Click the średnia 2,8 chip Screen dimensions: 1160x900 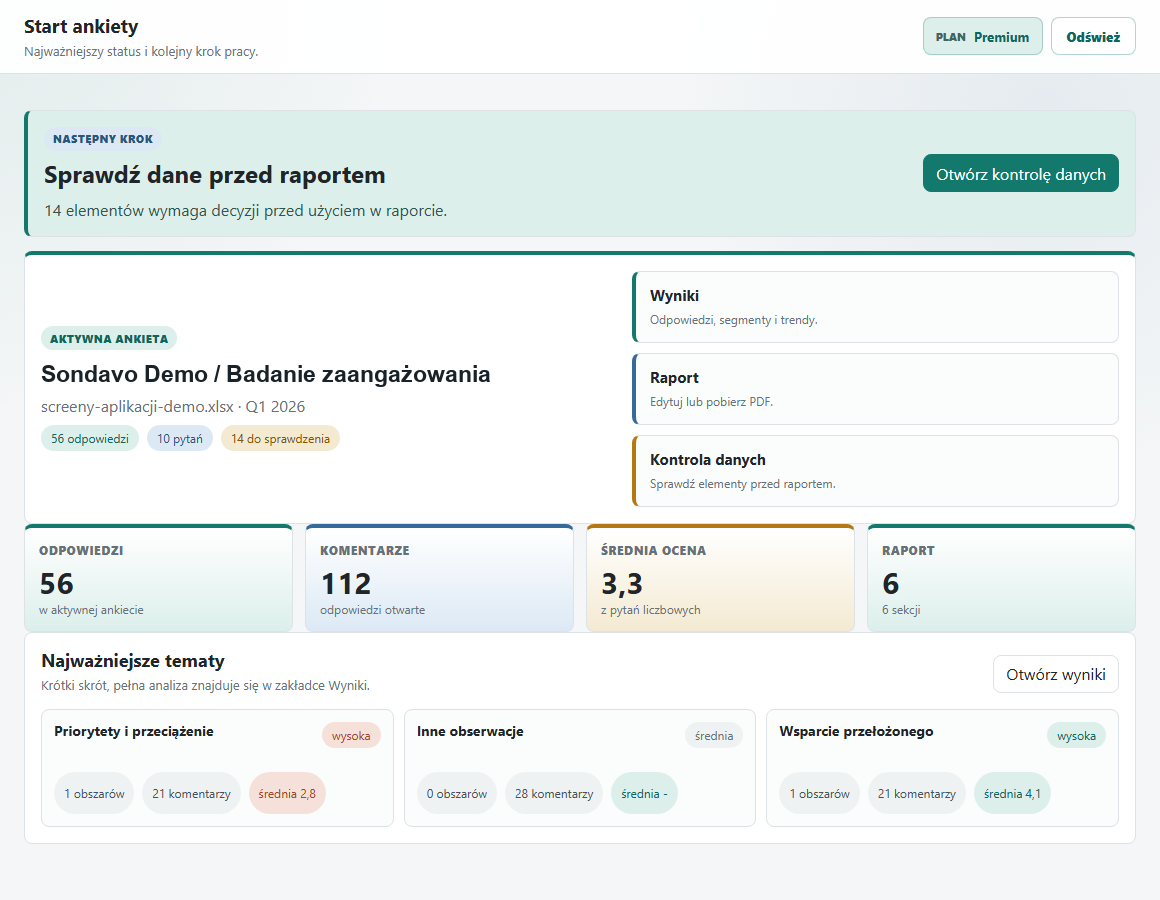[x=287, y=794]
